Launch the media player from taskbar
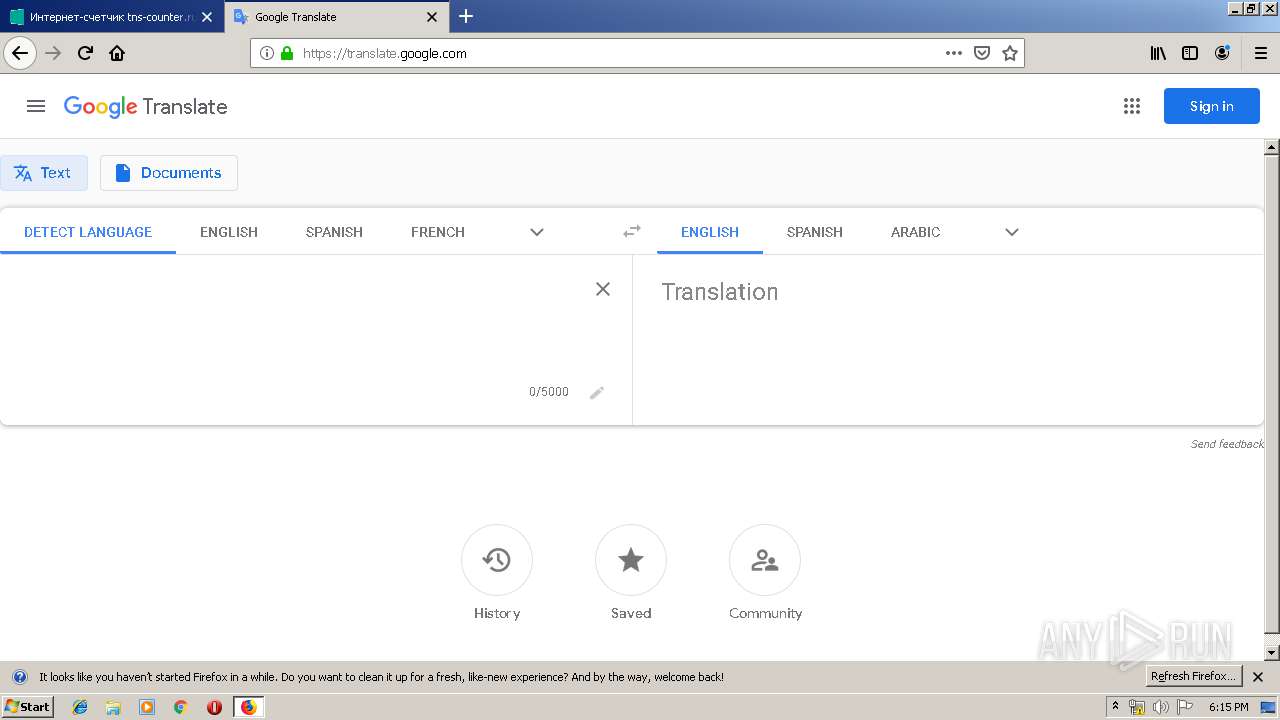 click(147, 707)
